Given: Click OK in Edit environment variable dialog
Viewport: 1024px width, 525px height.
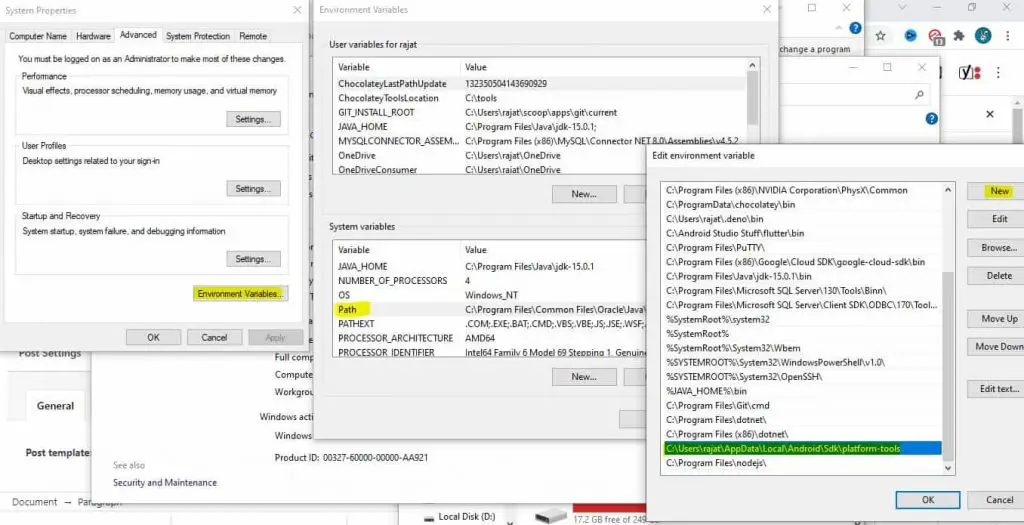Looking at the screenshot, I should coord(927,500).
